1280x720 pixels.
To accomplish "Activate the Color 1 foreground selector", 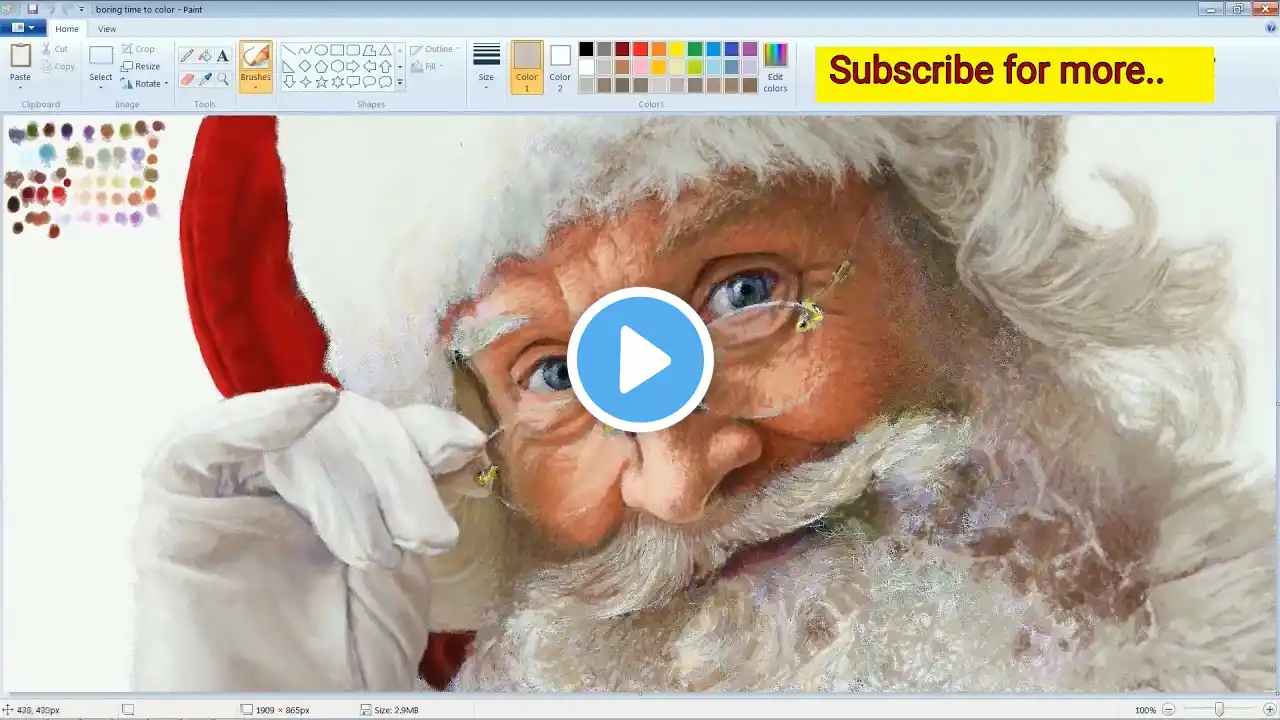I will 527,67.
